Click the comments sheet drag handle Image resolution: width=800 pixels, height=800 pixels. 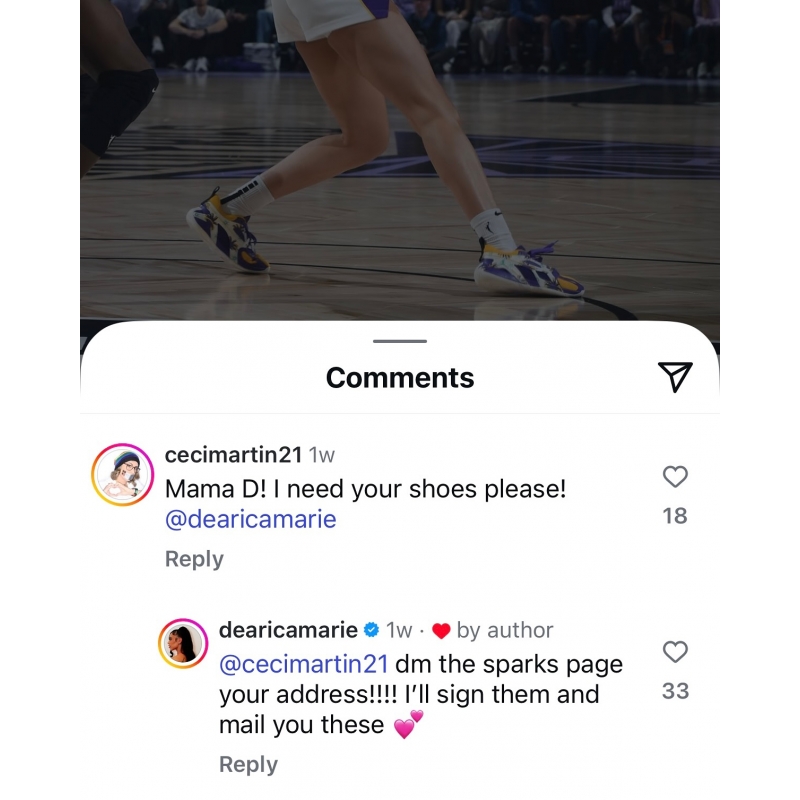(400, 341)
